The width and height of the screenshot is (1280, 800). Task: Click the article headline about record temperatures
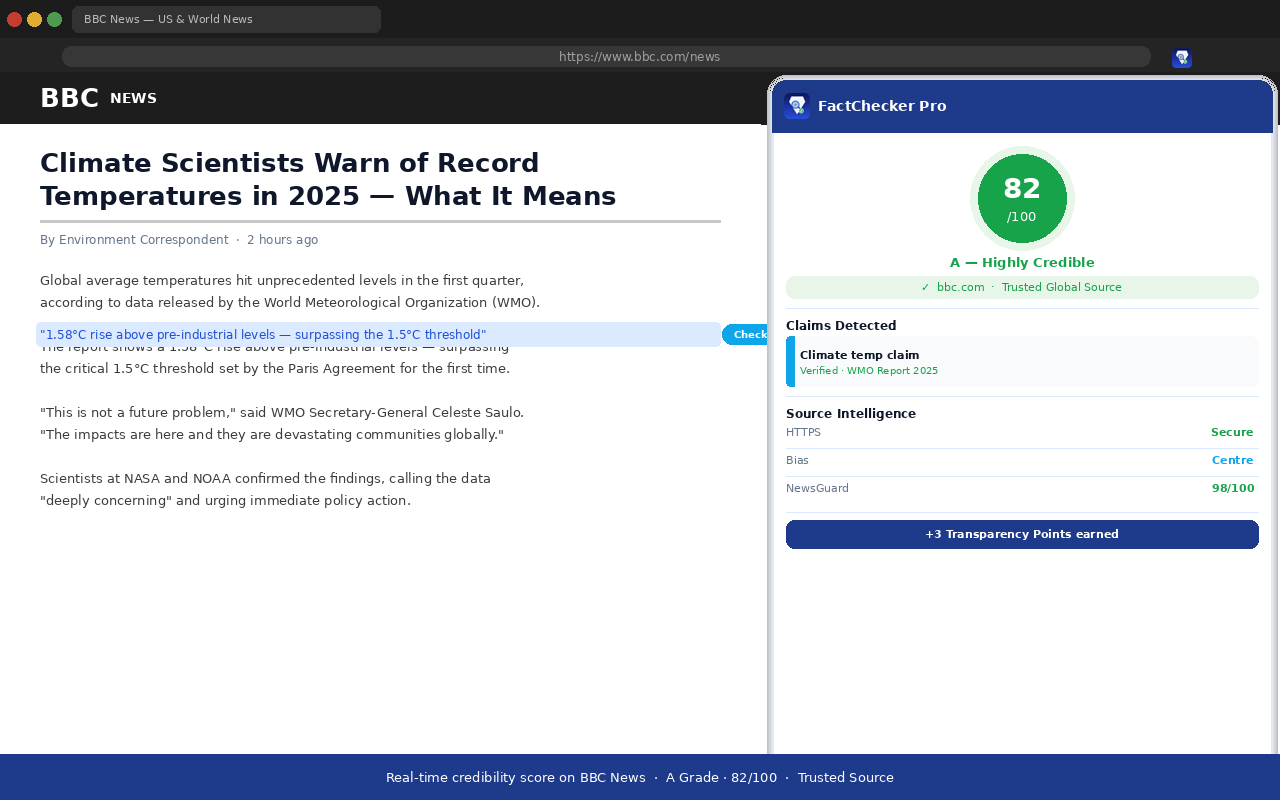[x=328, y=179]
